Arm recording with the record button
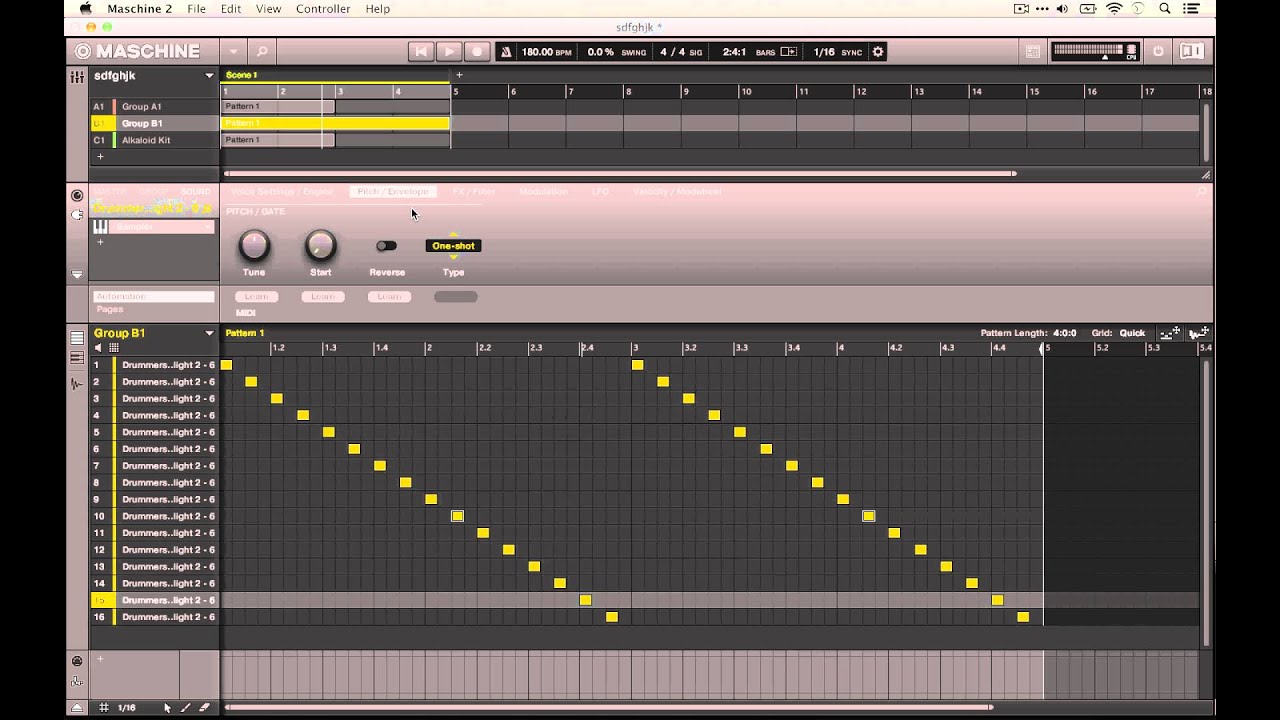 477,51
